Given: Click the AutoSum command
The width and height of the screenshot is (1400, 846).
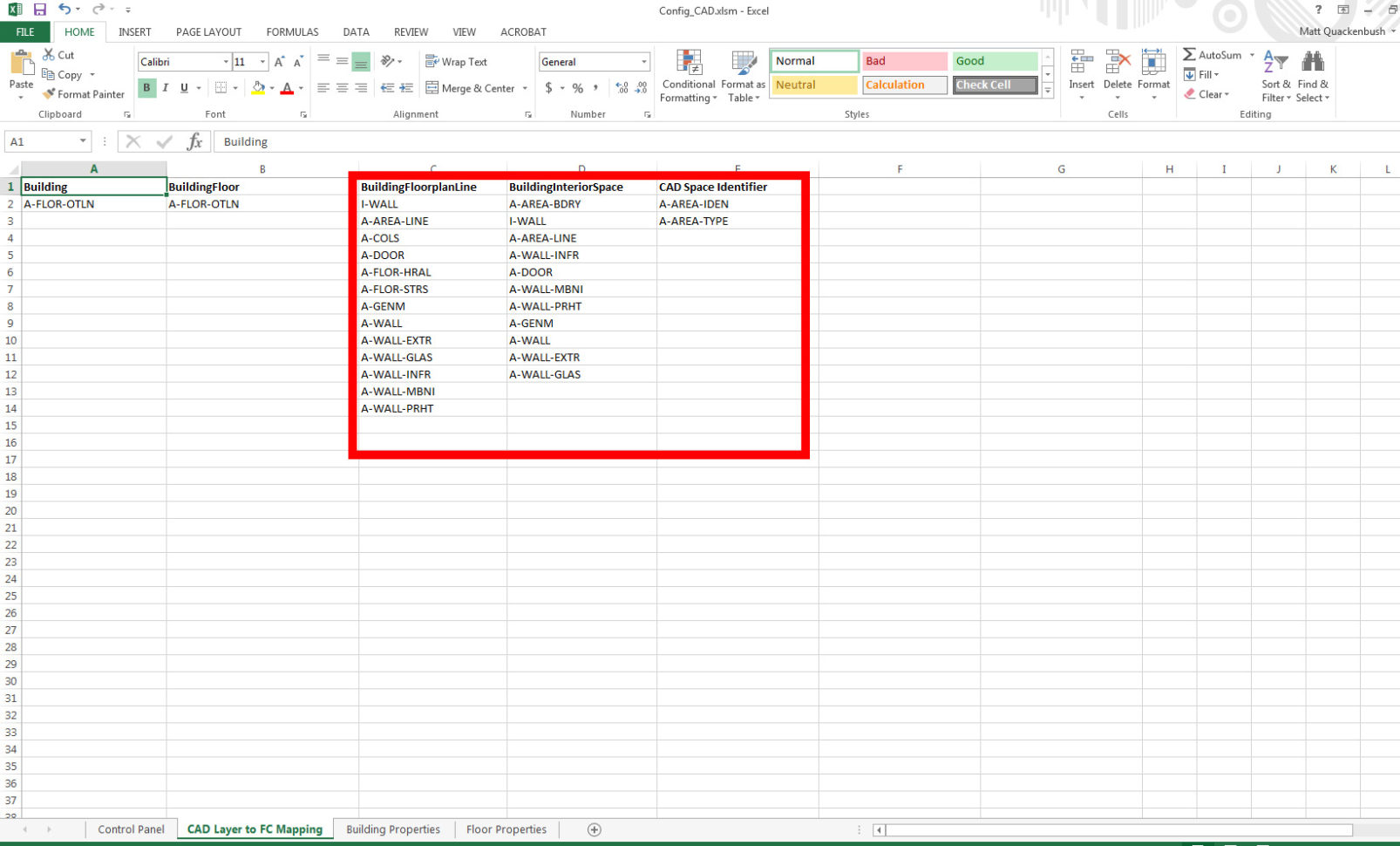Looking at the screenshot, I should (1213, 54).
